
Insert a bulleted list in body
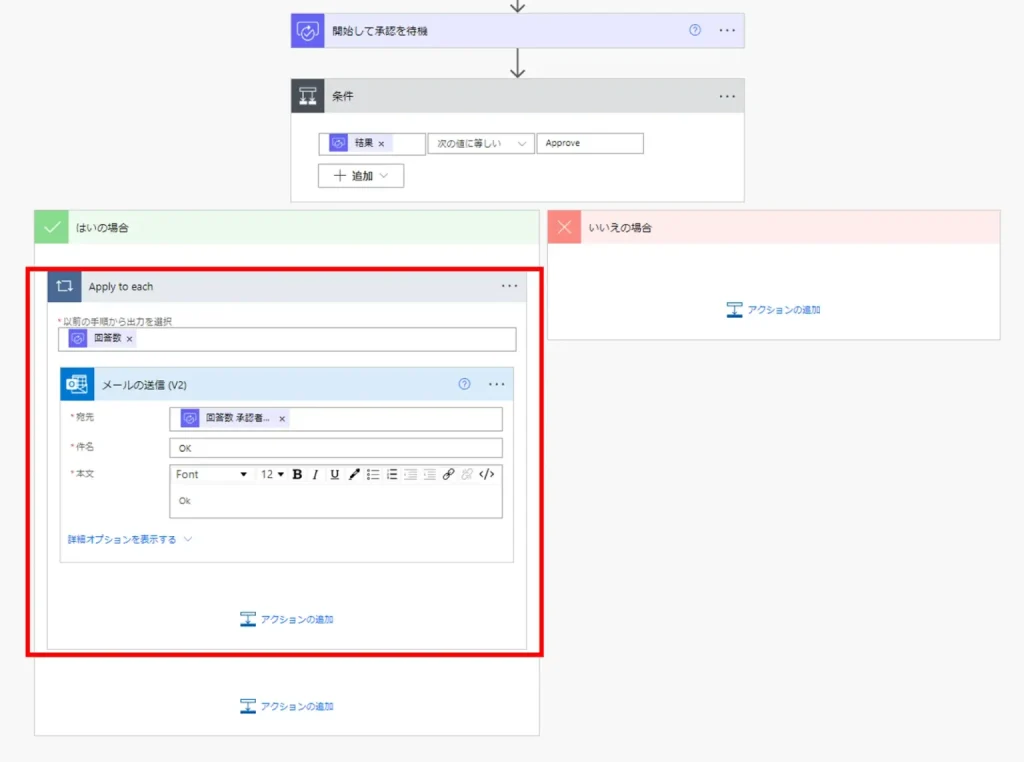pyautogui.click(x=373, y=474)
